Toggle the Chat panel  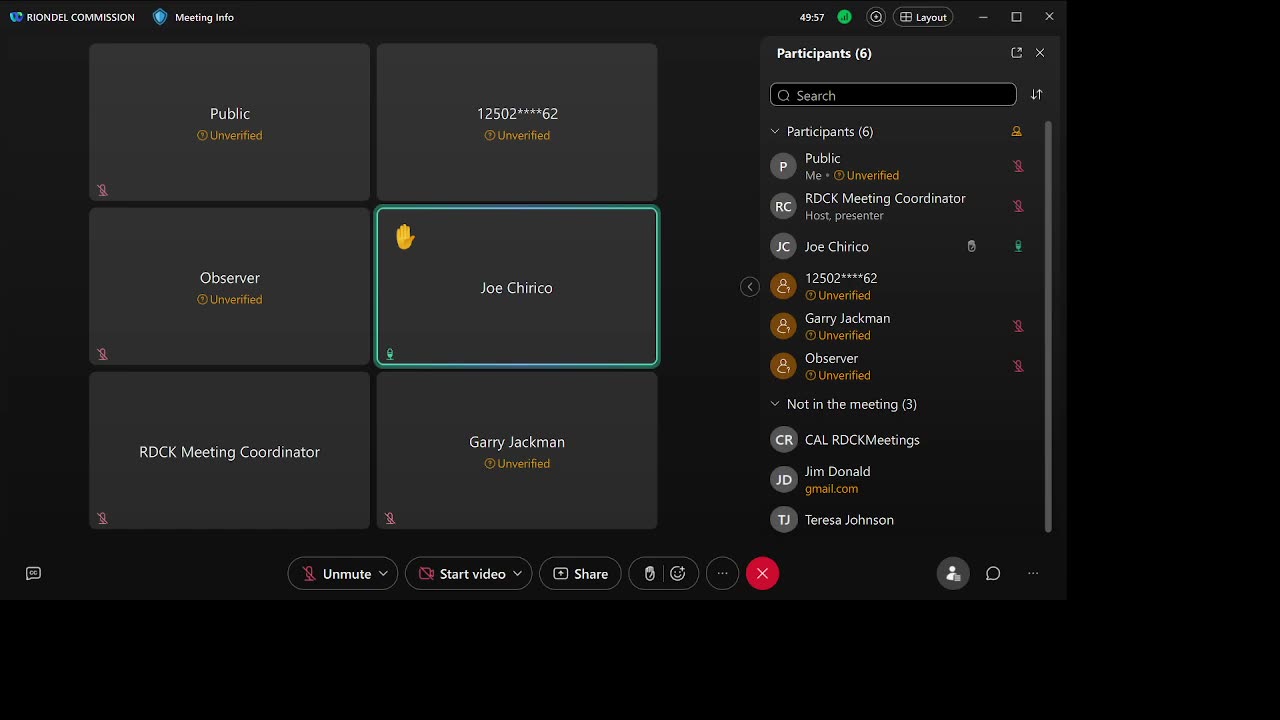point(993,574)
